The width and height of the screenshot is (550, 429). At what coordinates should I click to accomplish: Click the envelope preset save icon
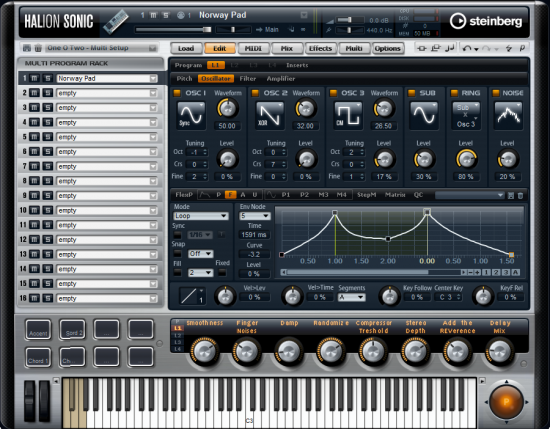[x=511, y=195]
